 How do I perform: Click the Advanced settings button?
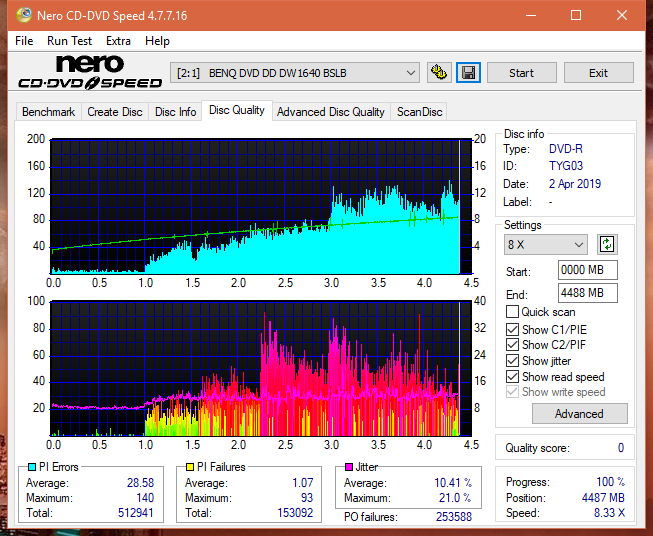coord(579,414)
